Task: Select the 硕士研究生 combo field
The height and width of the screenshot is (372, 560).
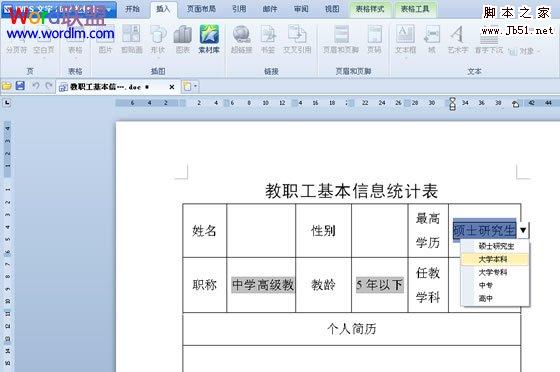Action: click(484, 230)
